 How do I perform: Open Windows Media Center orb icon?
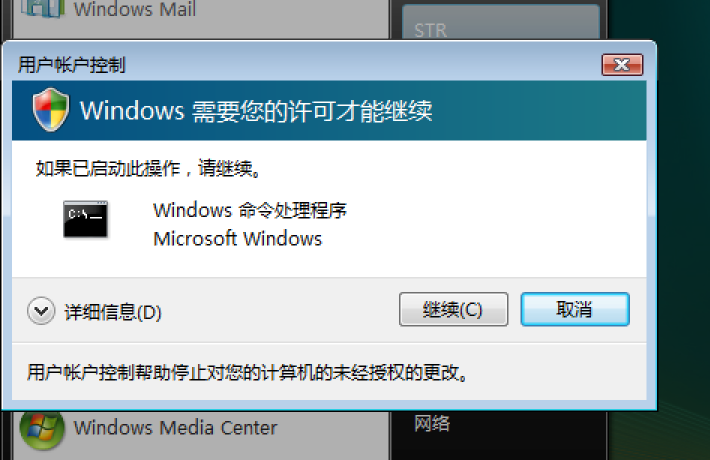pyautogui.click(x=42, y=430)
